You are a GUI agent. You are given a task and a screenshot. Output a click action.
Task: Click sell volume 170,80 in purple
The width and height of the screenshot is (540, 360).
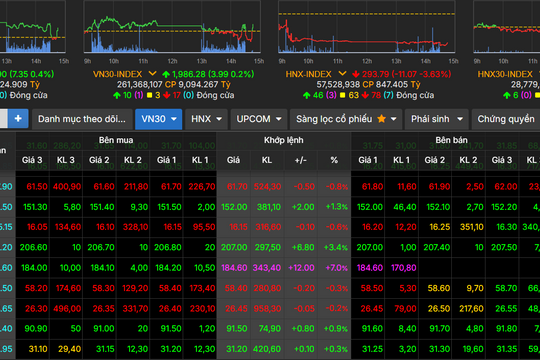(404, 268)
